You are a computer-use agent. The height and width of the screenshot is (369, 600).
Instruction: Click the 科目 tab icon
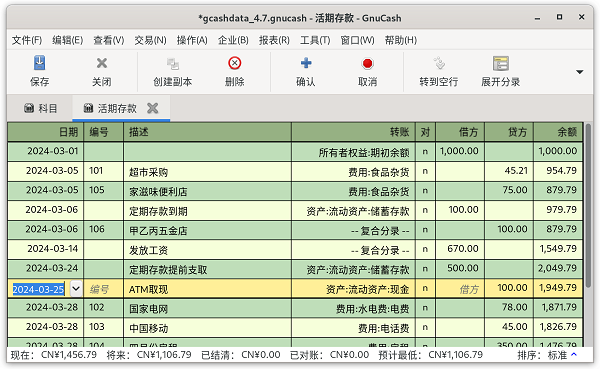29,108
